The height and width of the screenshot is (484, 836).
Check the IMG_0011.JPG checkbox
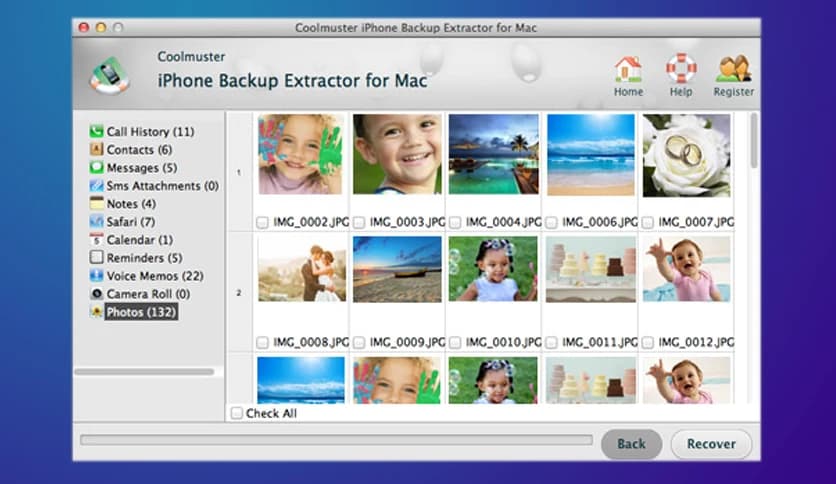[552, 342]
